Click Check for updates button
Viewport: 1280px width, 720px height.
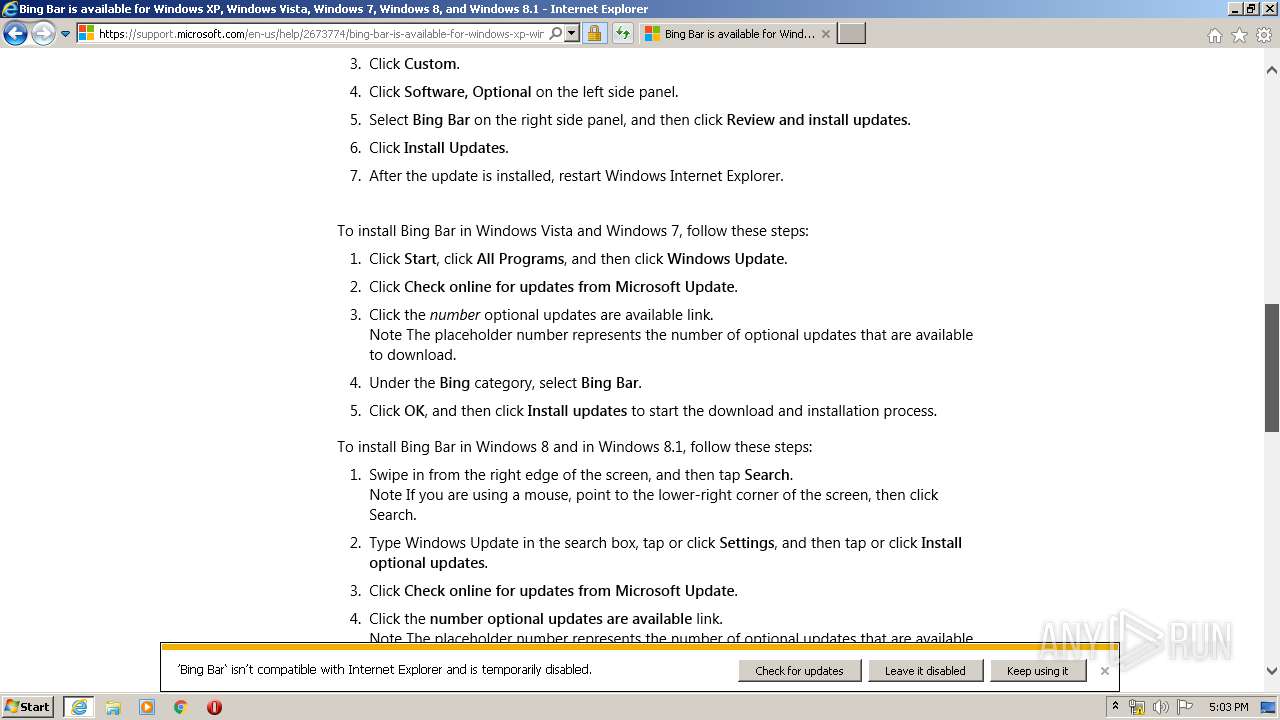click(799, 671)
